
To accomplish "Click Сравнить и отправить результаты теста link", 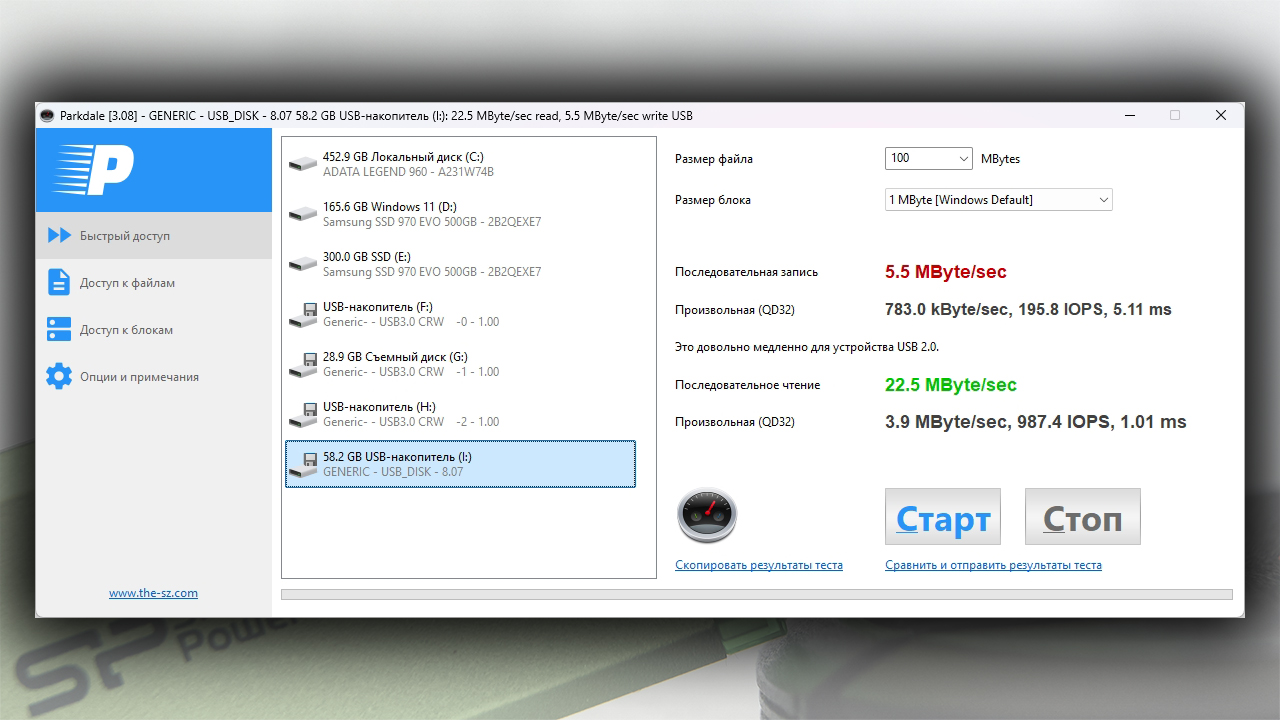I will click(993, 565).
